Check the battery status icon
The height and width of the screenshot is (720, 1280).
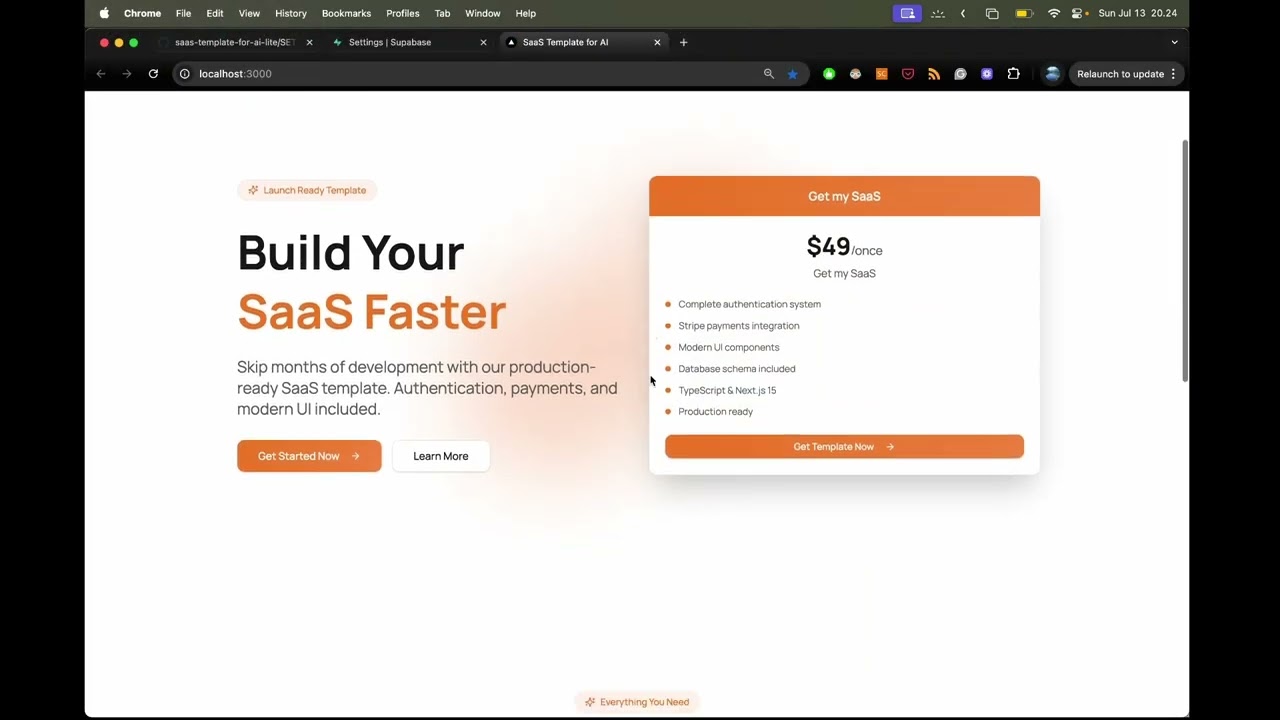[x=1024, y=13]
